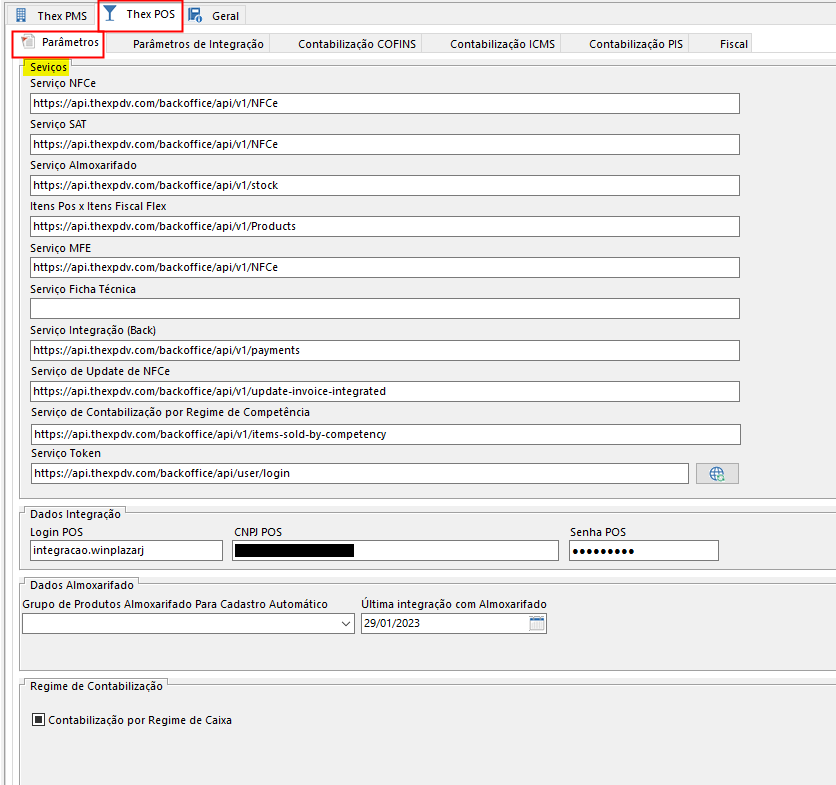Image resolution: width=836 pixels, height=785 pixels.
Task: Click the Seviços group heading
Action: (x=48, y=67)
